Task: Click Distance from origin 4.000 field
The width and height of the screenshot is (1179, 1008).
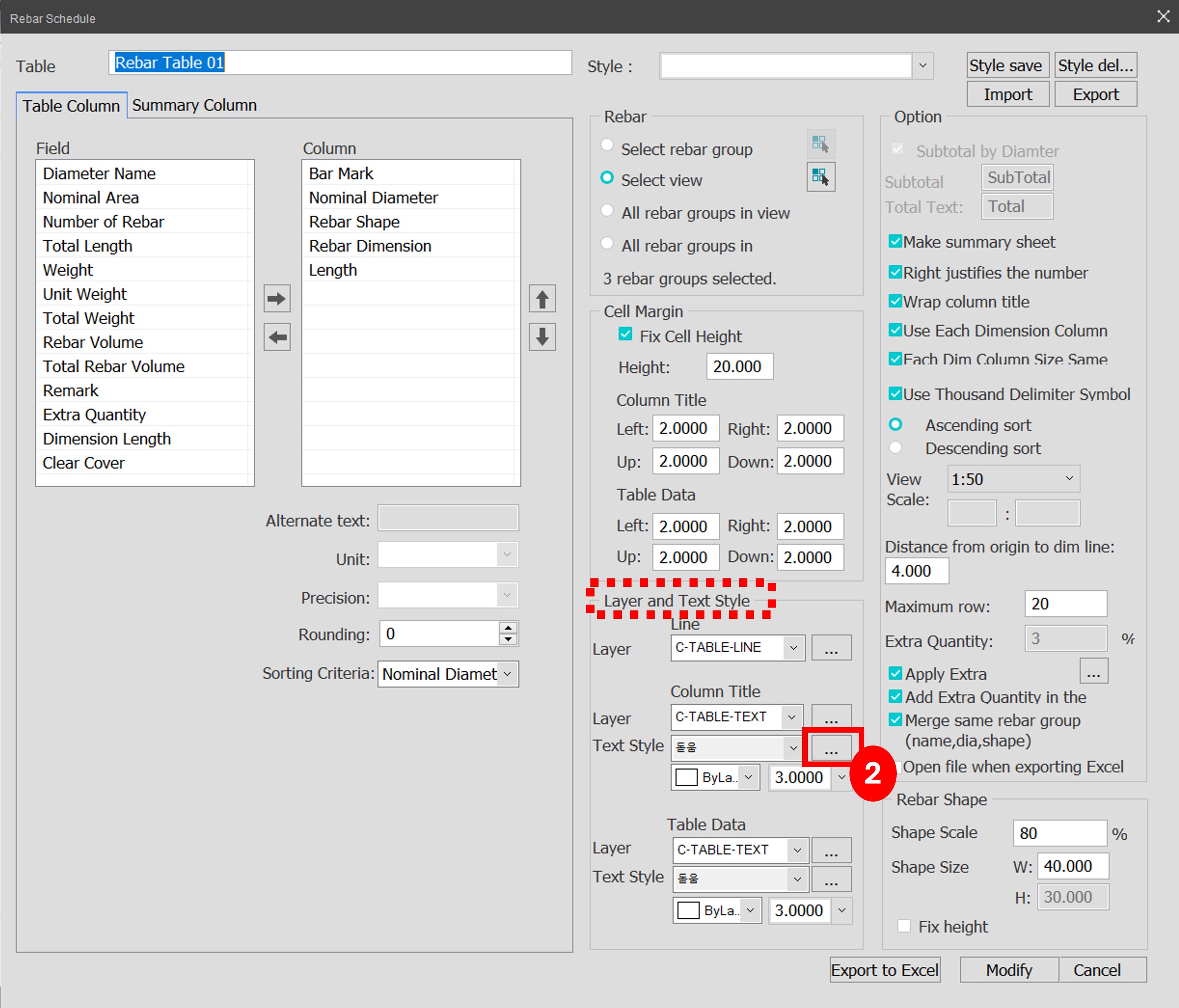Action: [917, 571]
